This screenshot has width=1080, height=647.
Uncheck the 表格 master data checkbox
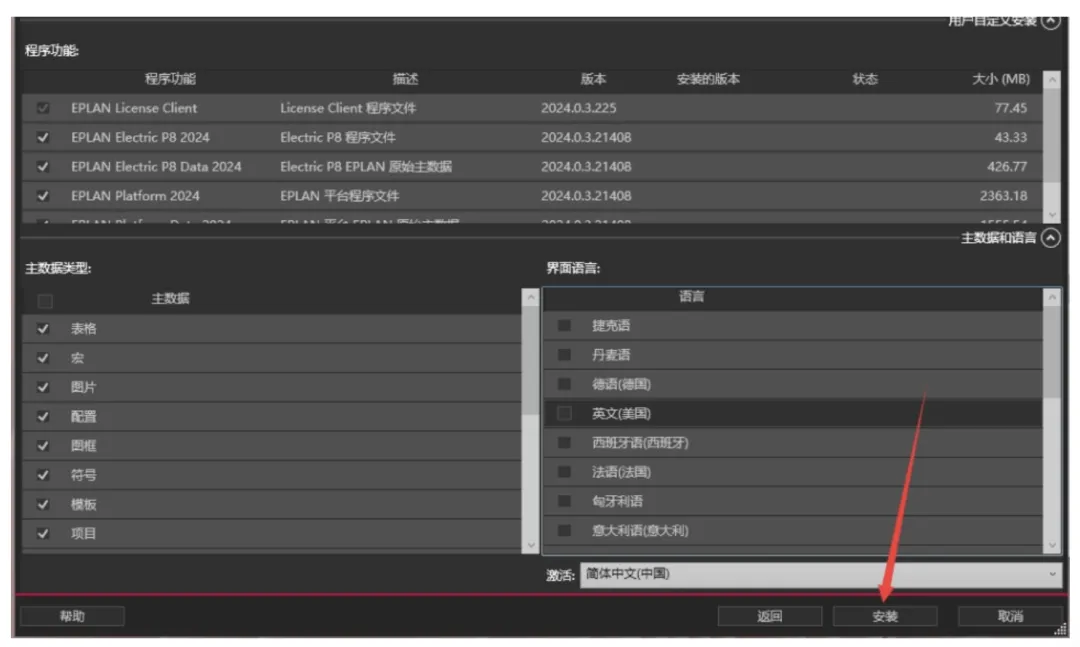(x=43, y=329)
